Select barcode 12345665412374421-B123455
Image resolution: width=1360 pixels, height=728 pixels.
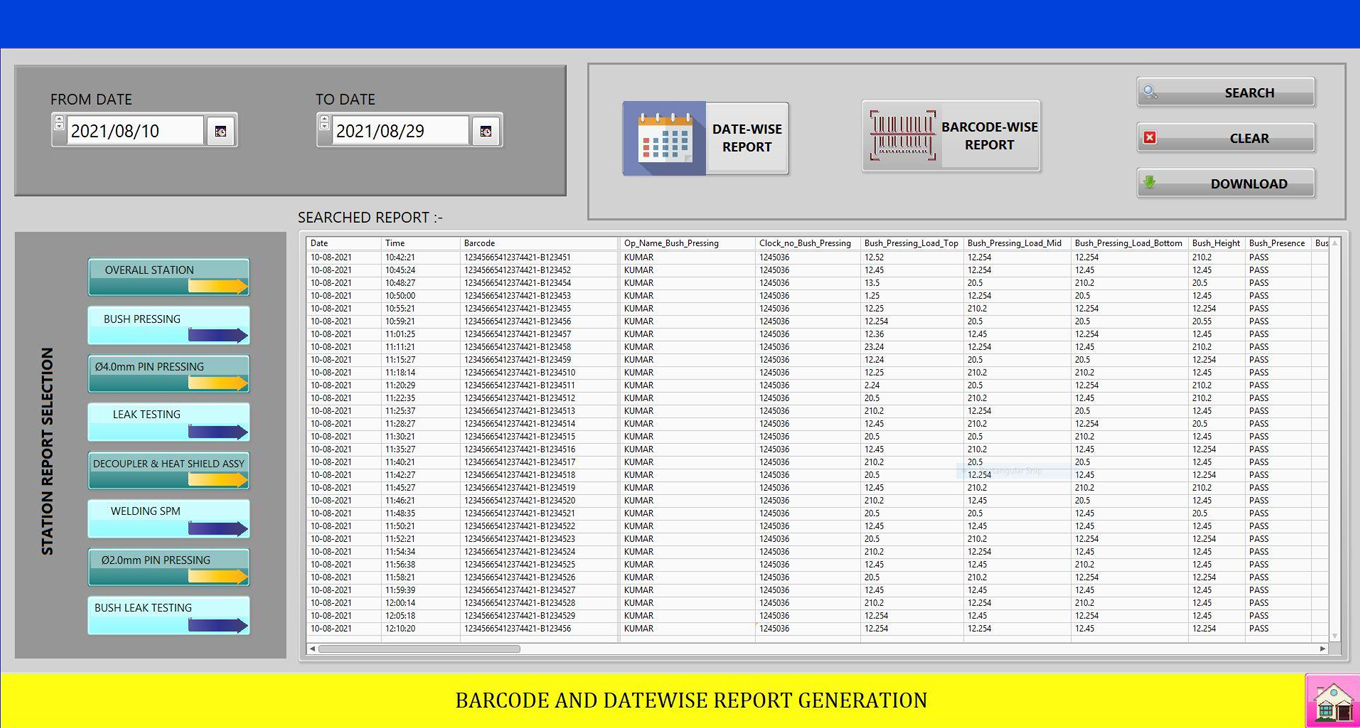tap(517, 309)
